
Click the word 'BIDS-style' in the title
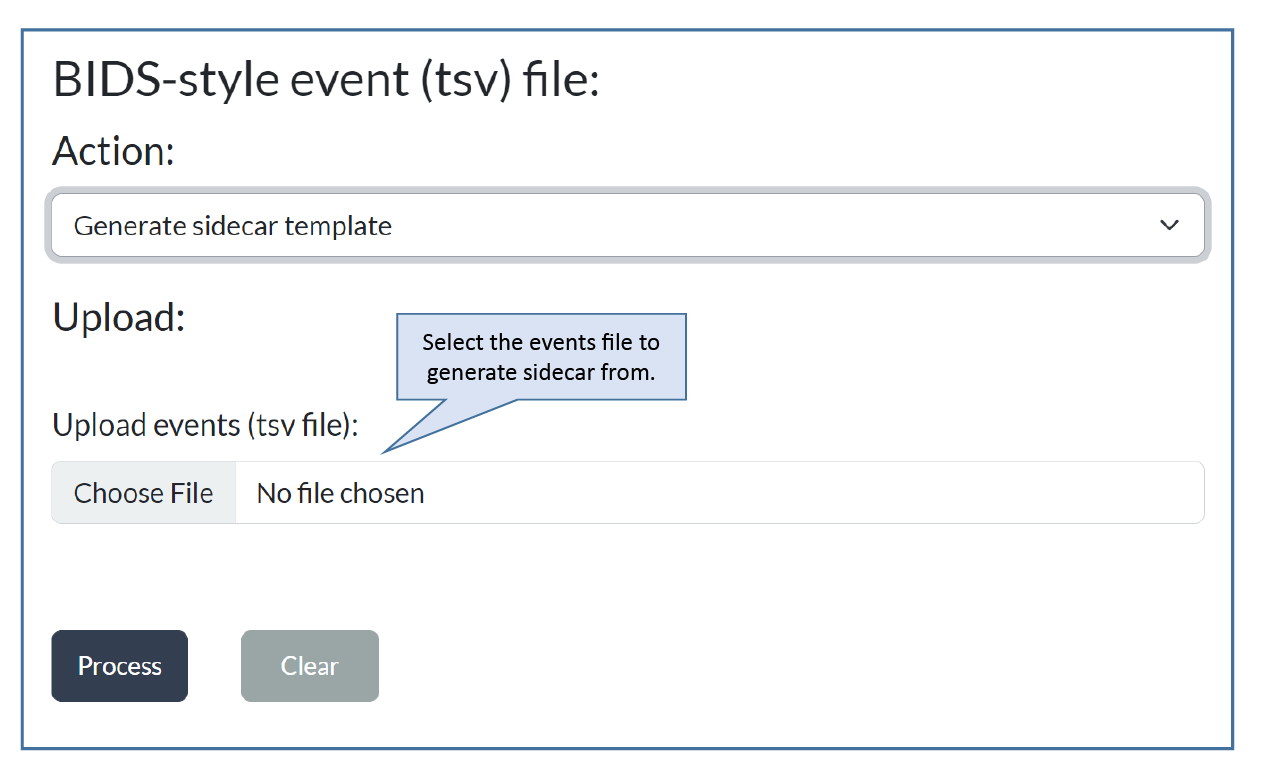(165, 80)
